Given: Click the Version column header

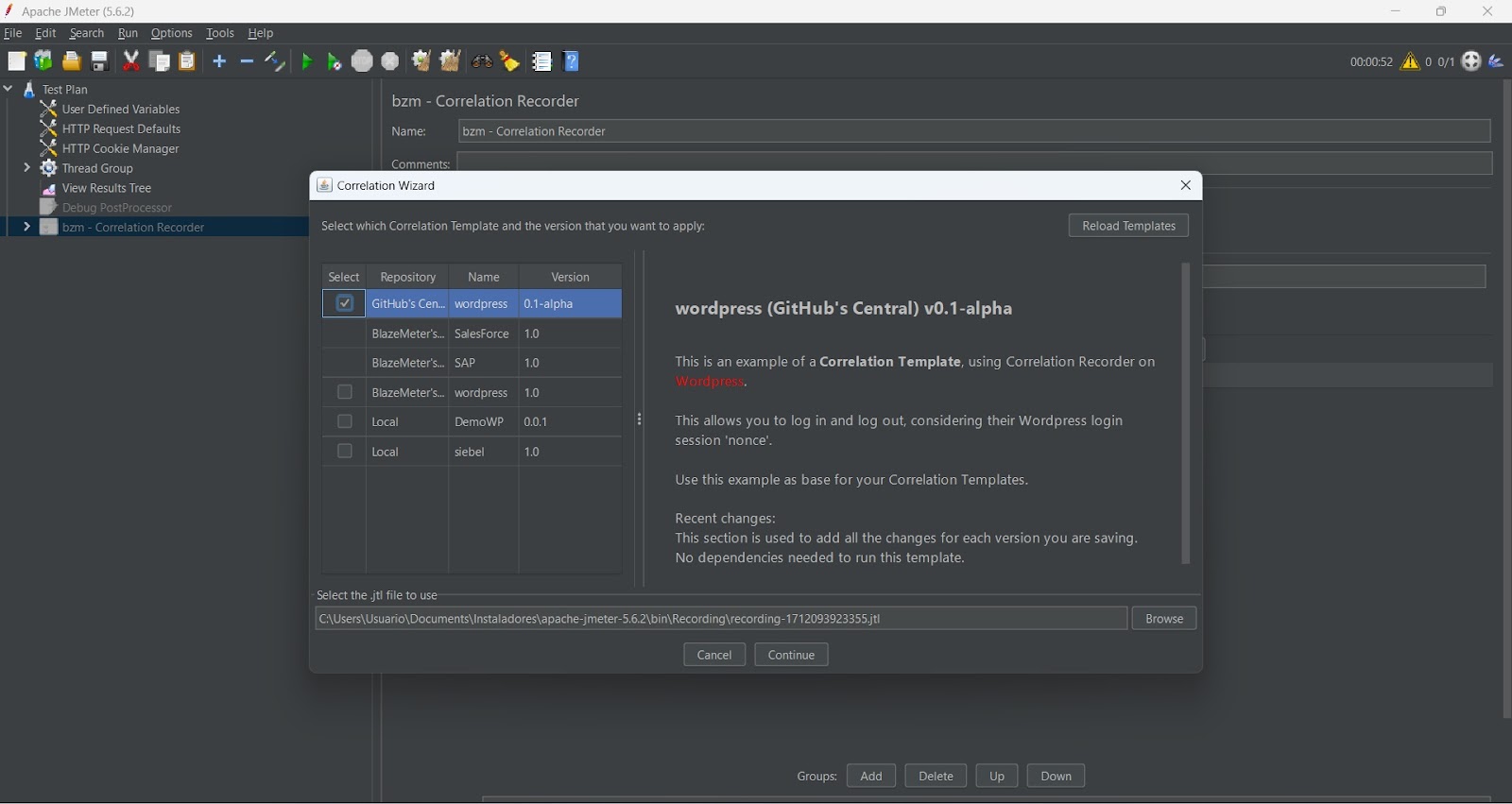Looking at the screenshot, I should 570,277.
